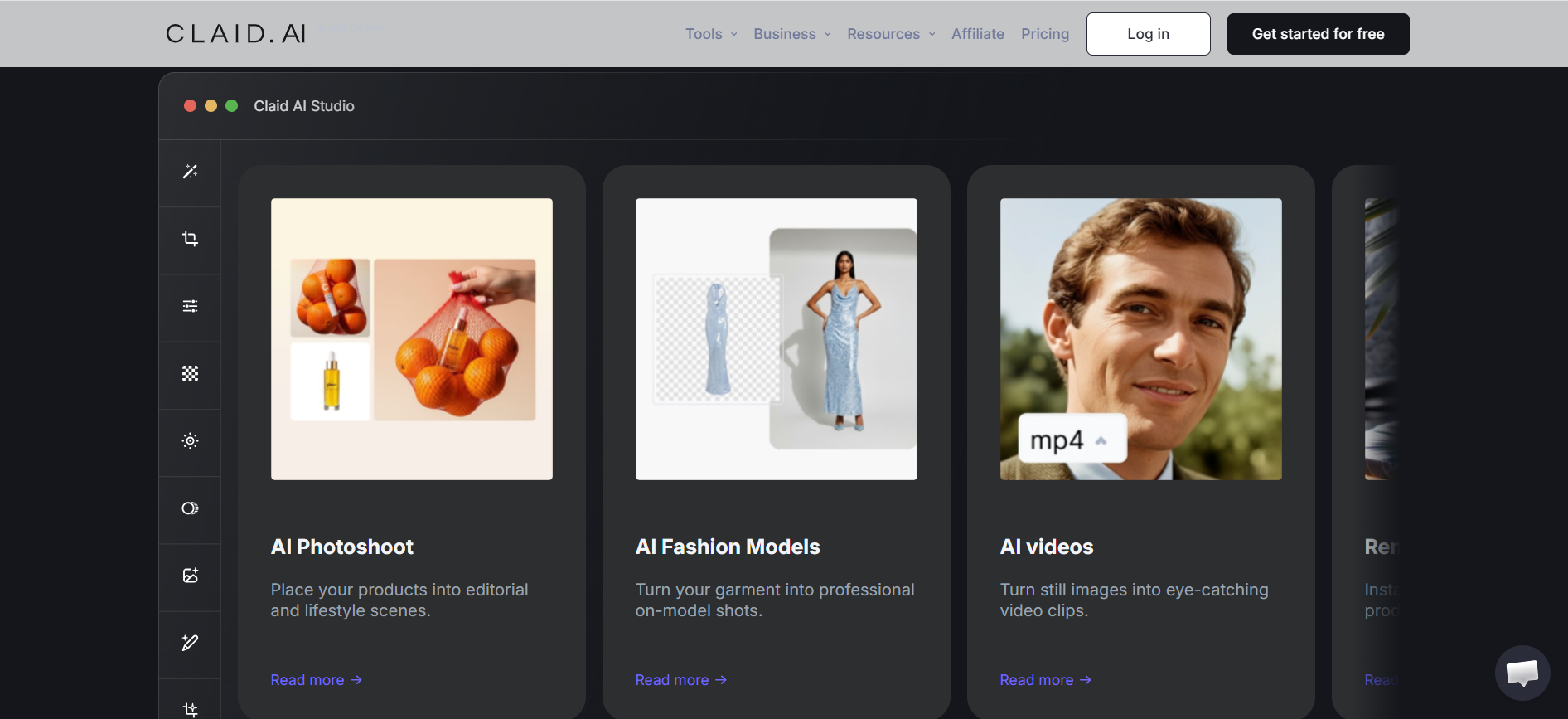Select the checkerboard background removal icon
Screen dimensions: 1568x719
190,374
